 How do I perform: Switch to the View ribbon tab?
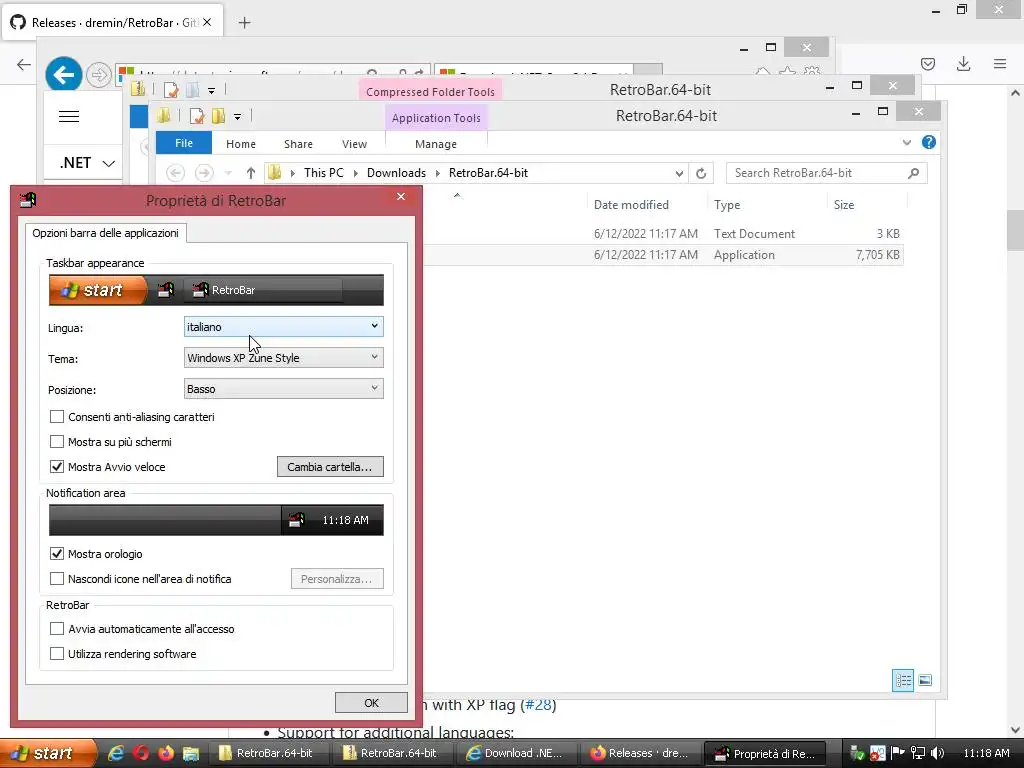pyautogui.click(x=355, y=144)
